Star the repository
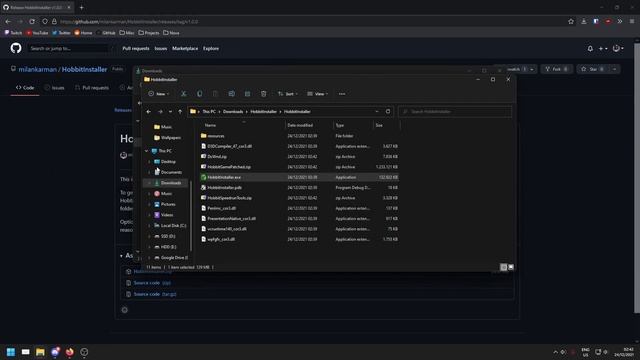 click(593, 69)
